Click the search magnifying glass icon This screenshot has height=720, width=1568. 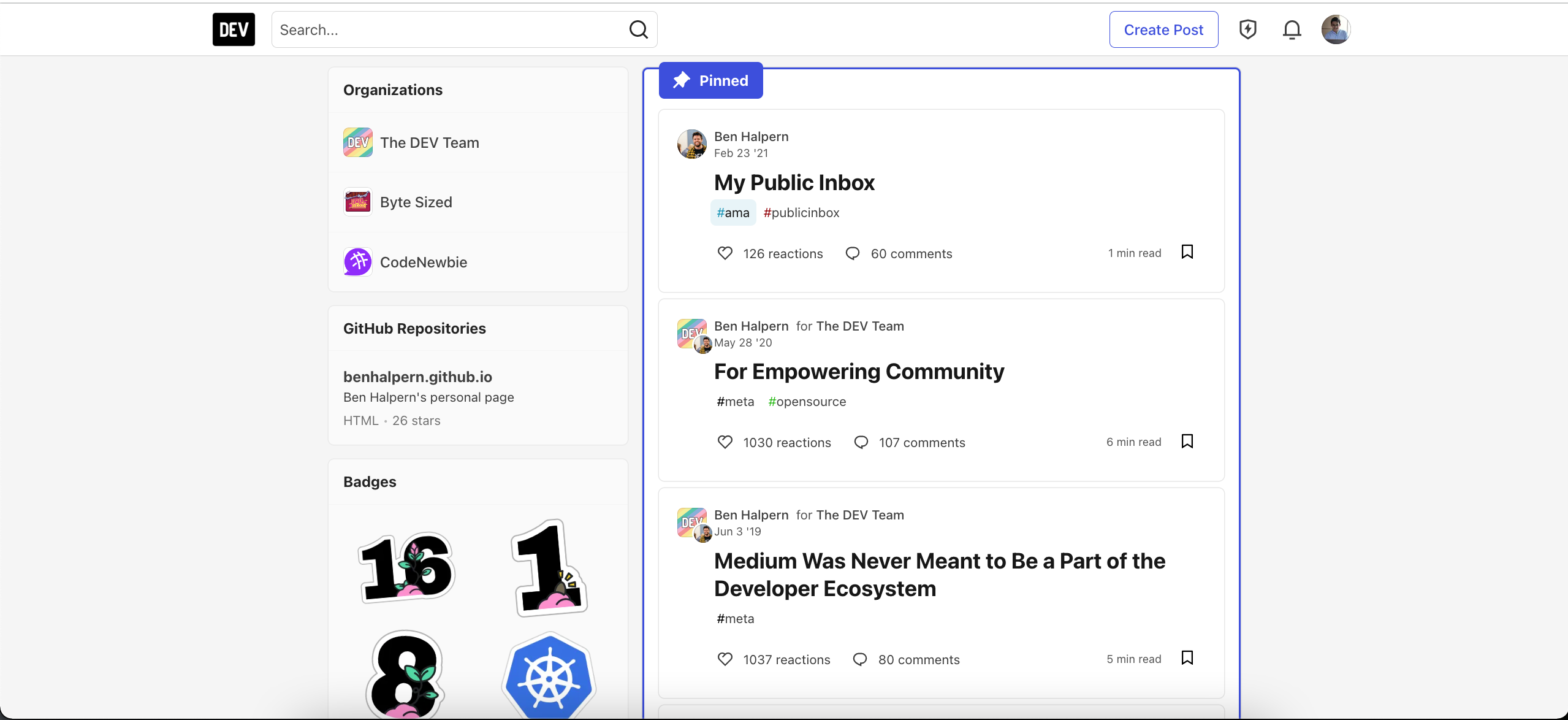[638, 29]
